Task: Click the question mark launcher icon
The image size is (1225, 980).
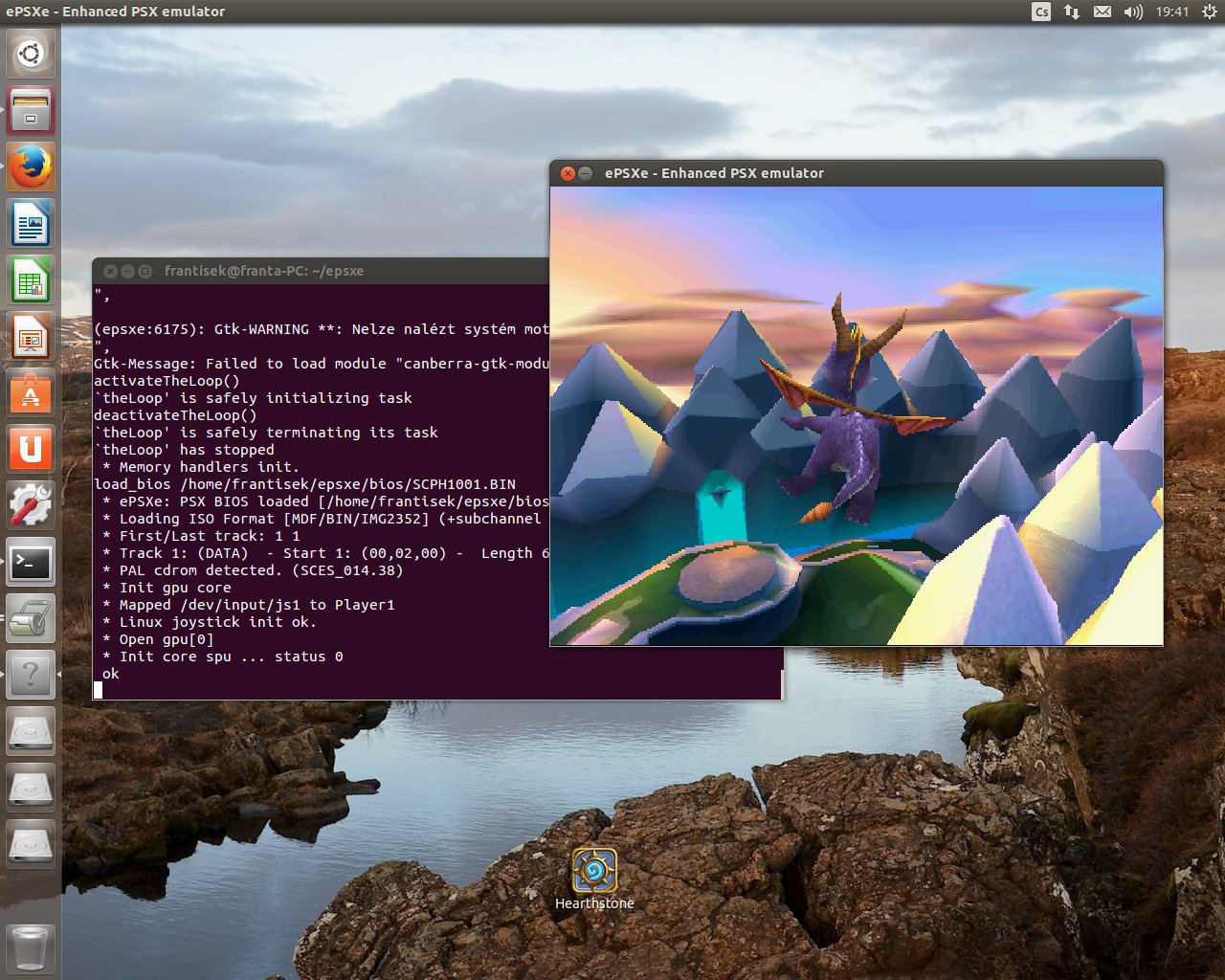Action: (31, 676)
